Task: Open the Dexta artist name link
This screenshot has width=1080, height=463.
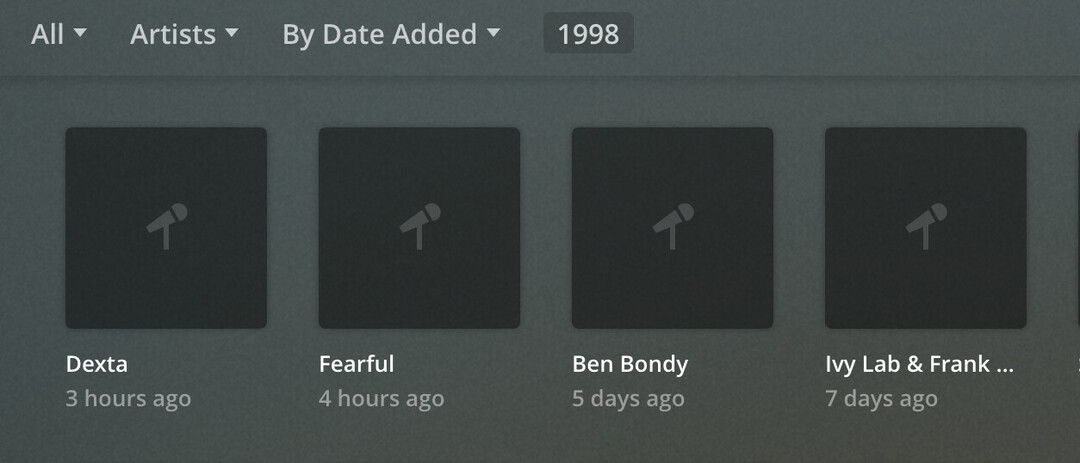Action: 97,364
